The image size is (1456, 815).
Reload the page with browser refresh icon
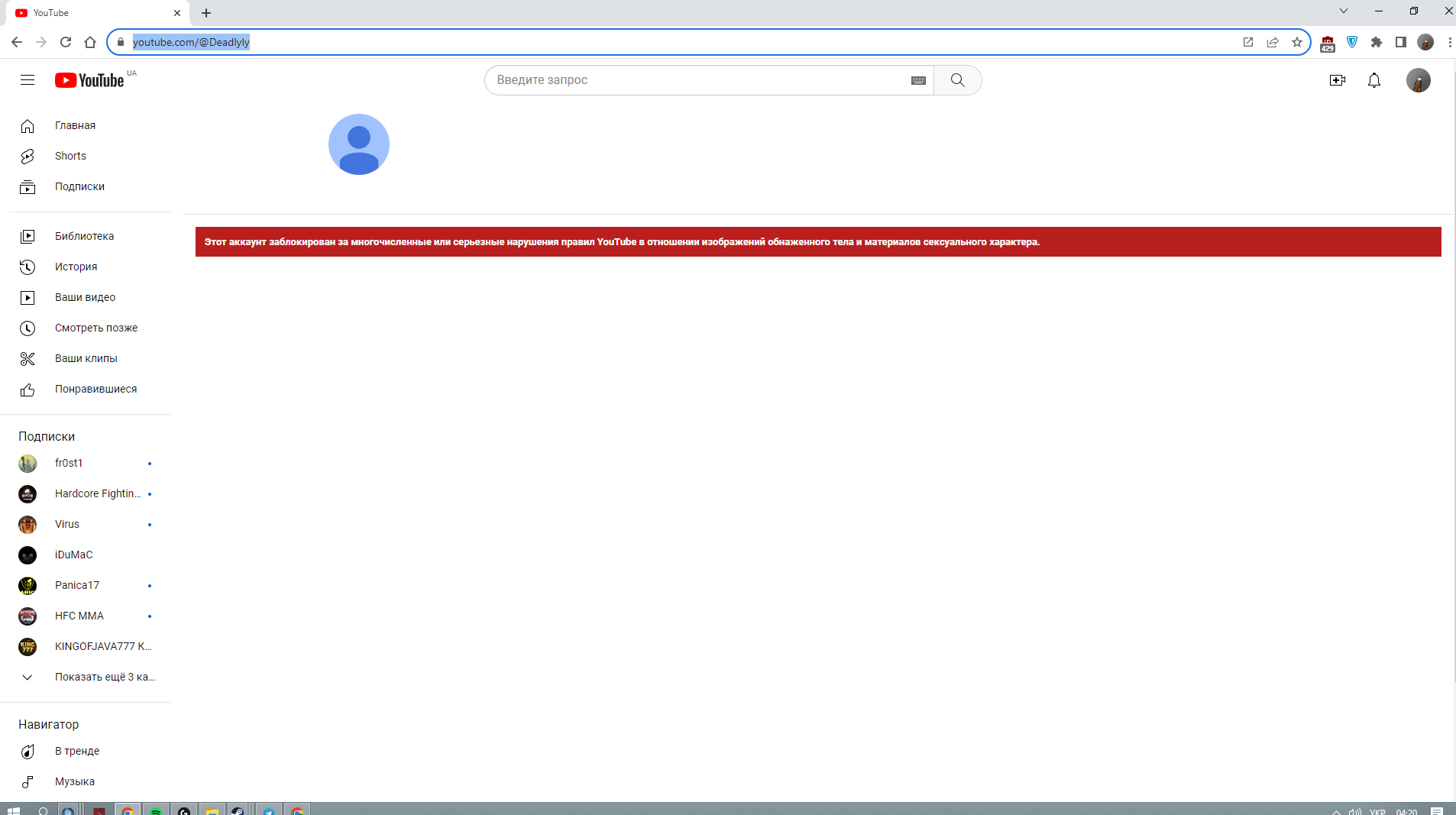(66, 42)
